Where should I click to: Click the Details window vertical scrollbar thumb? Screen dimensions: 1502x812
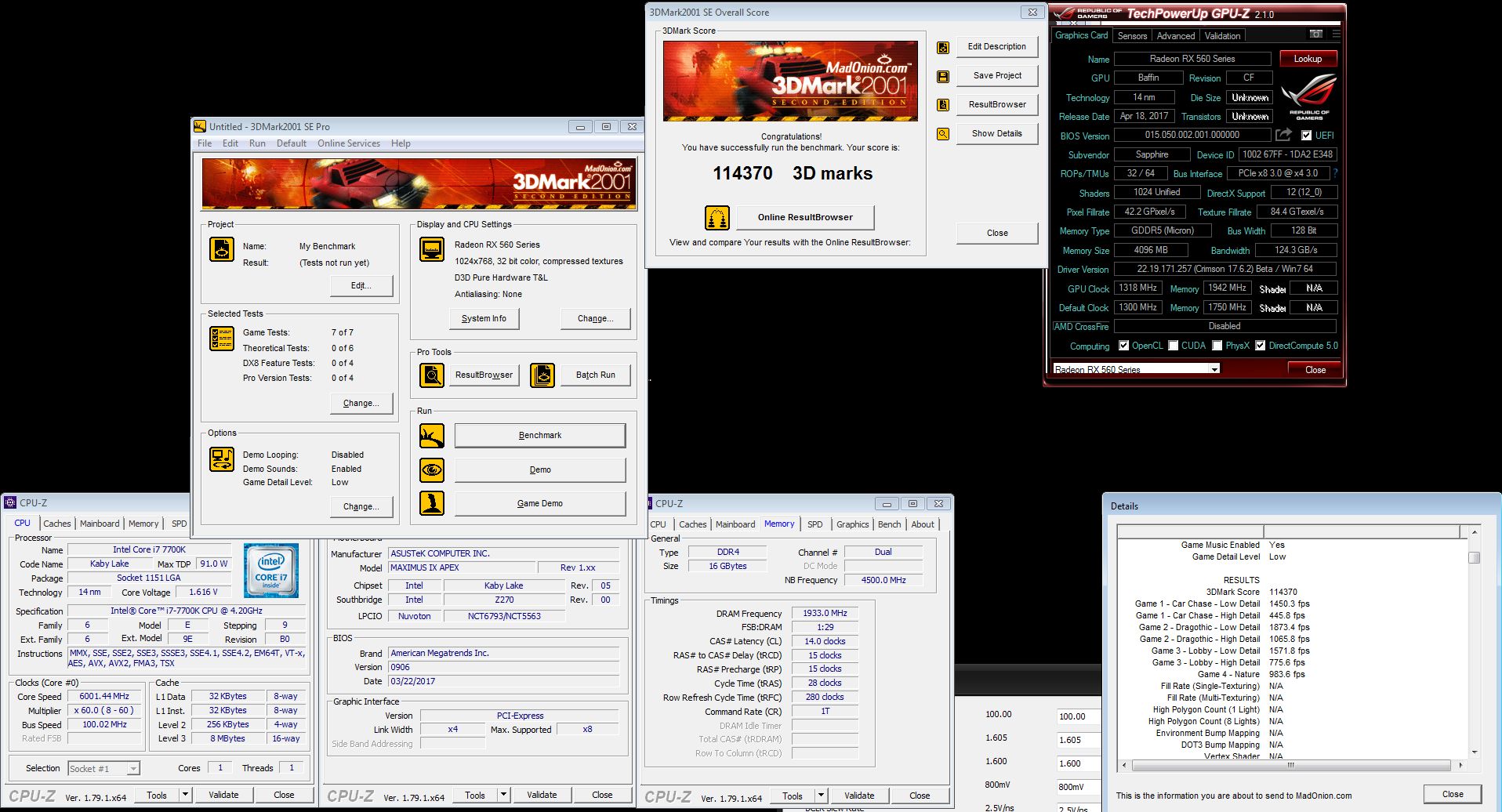pos(1474,558)
